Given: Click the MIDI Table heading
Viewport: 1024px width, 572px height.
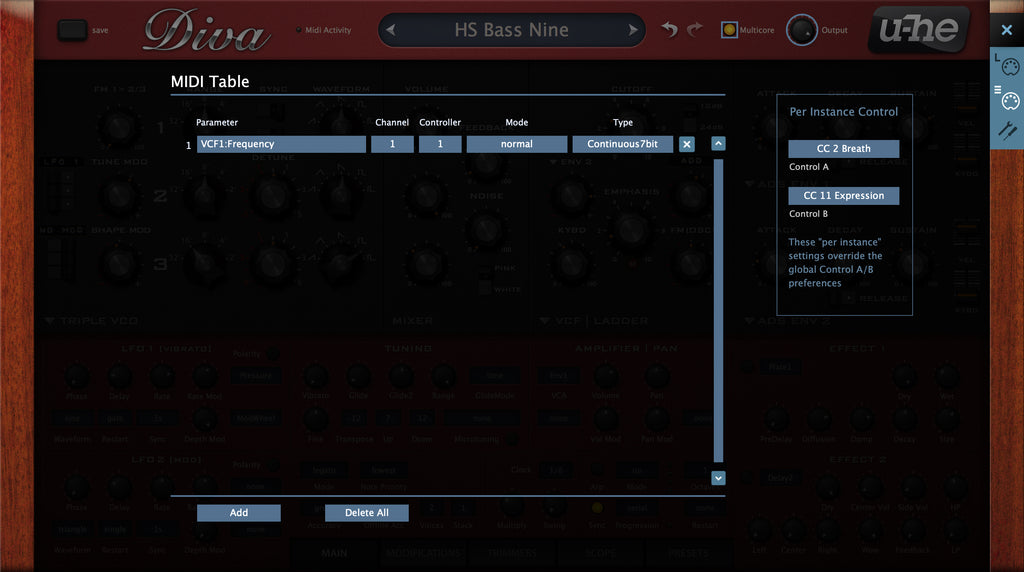Looking at the screenshot, I should pyautogui.click(x=210, y=82).
